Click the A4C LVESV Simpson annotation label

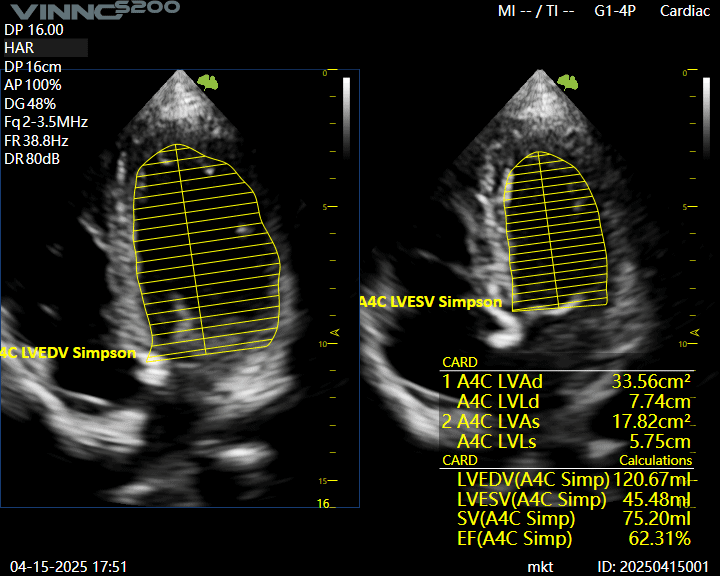pyautogui.click(x=431, y=302)
